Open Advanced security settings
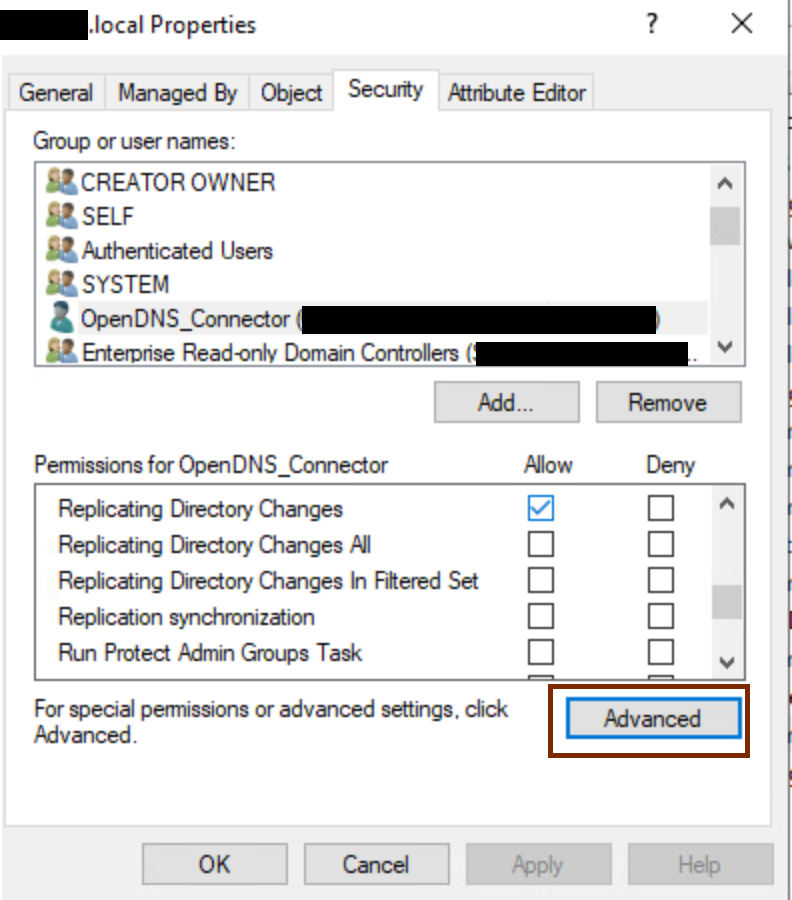The width and height of the screenshot is (792, 900). click(653, 718)
